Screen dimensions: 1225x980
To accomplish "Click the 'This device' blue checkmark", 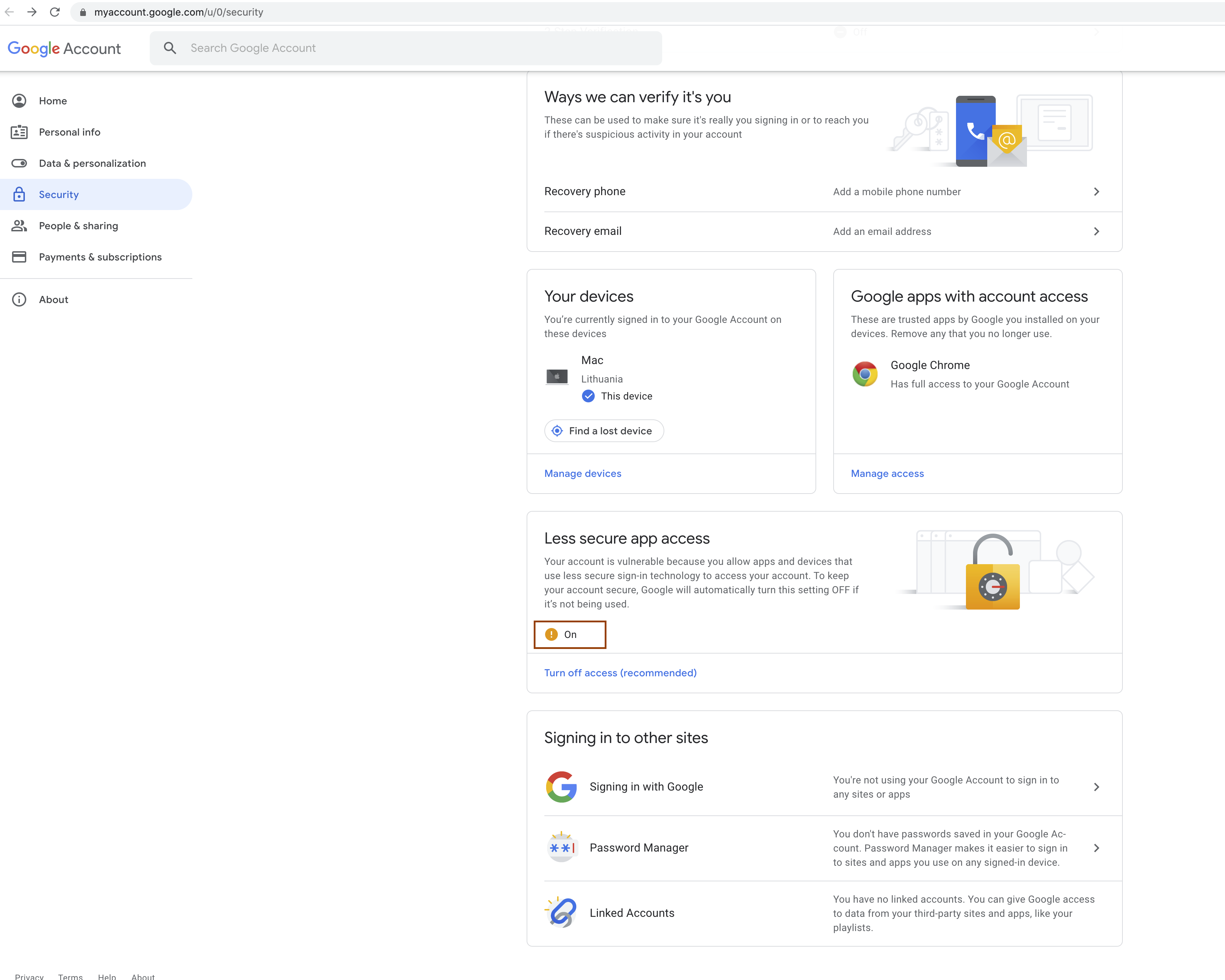I will [588, 396].
